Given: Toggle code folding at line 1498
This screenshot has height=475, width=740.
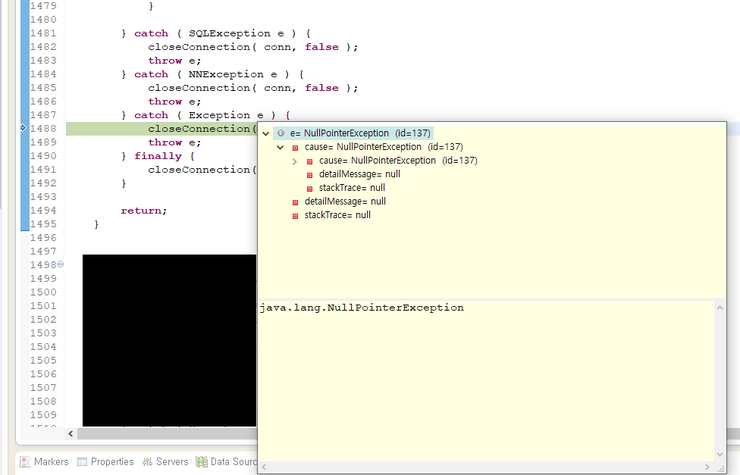Looking at the screenshot, I should (x=61, y=265).
